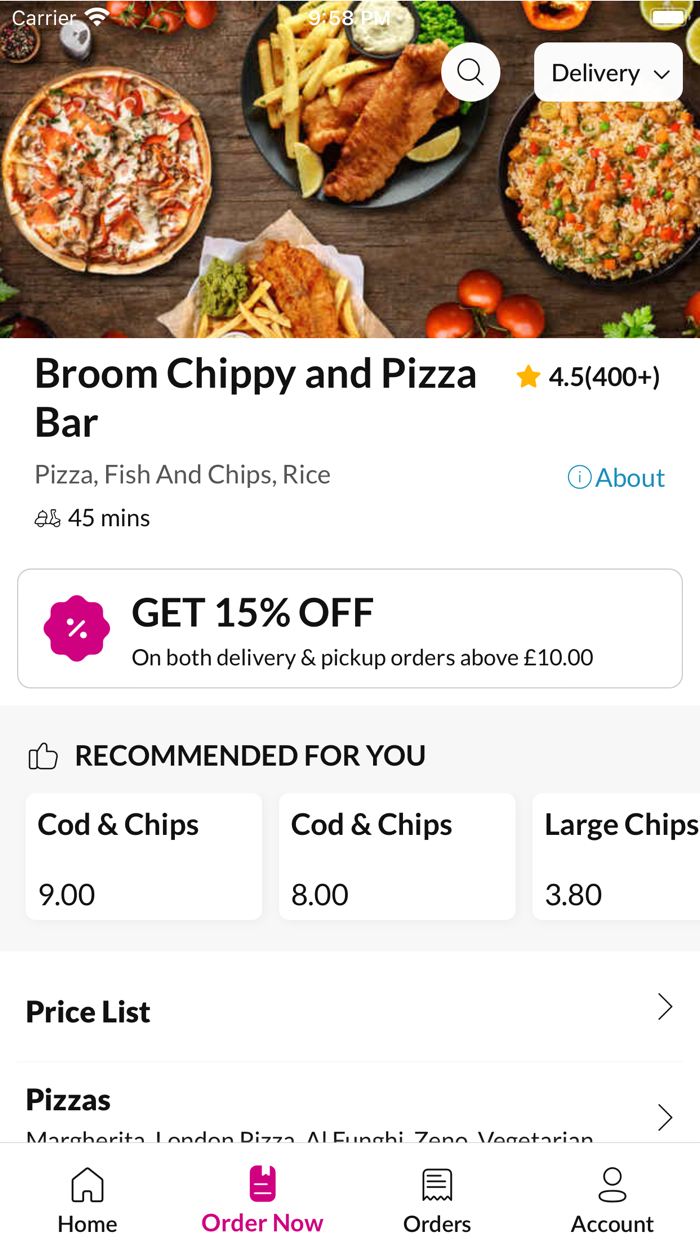
Task: Click the yellow star rating icon
Action: click(x=527, y=376)
